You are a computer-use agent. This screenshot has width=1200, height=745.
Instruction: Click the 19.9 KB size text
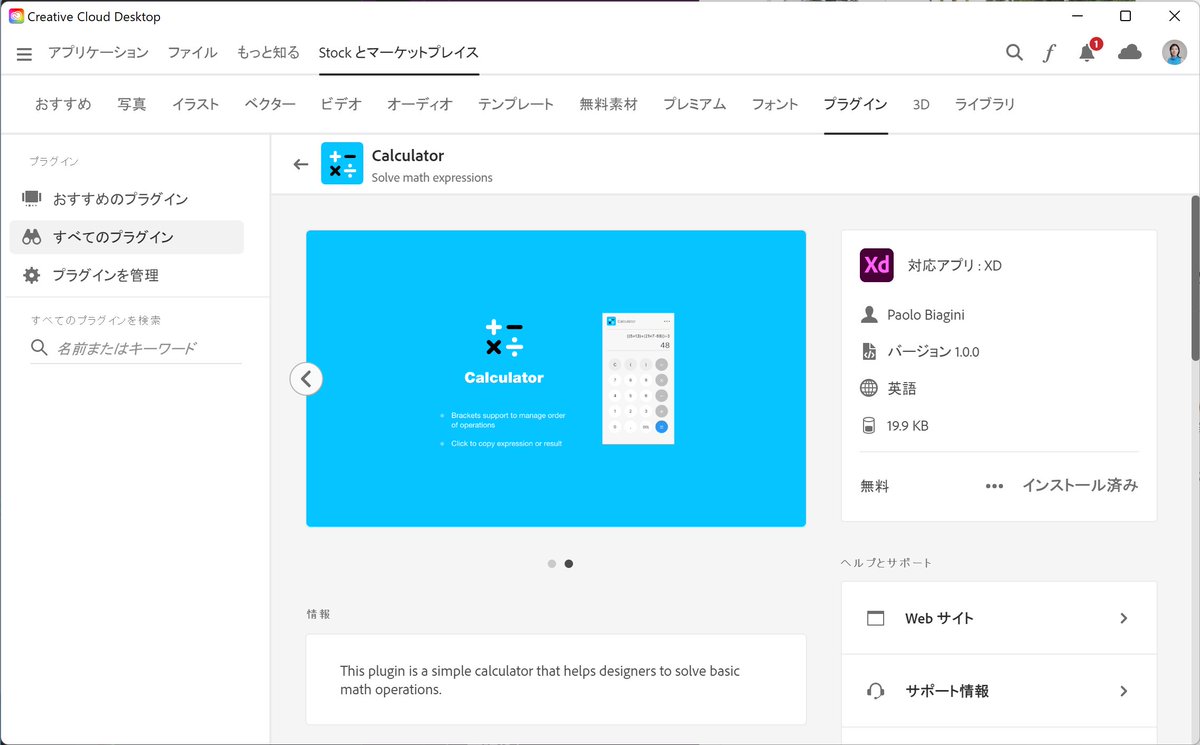(908, 425)
